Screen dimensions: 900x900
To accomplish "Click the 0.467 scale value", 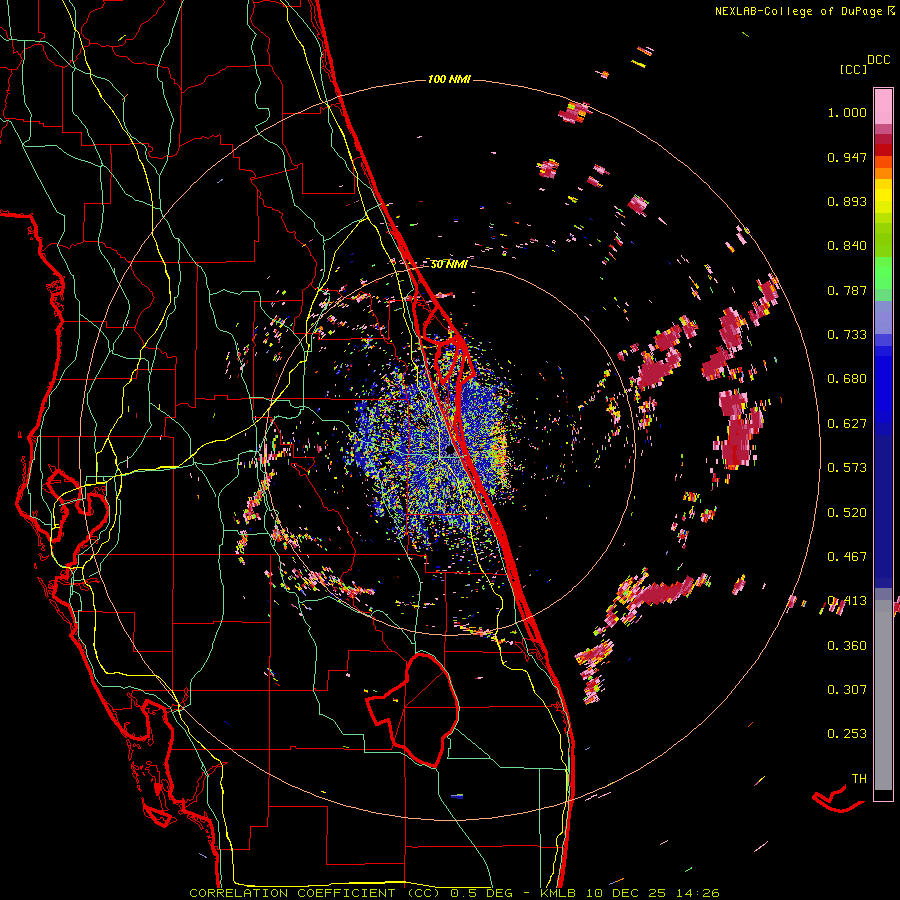I will (847, 557).
